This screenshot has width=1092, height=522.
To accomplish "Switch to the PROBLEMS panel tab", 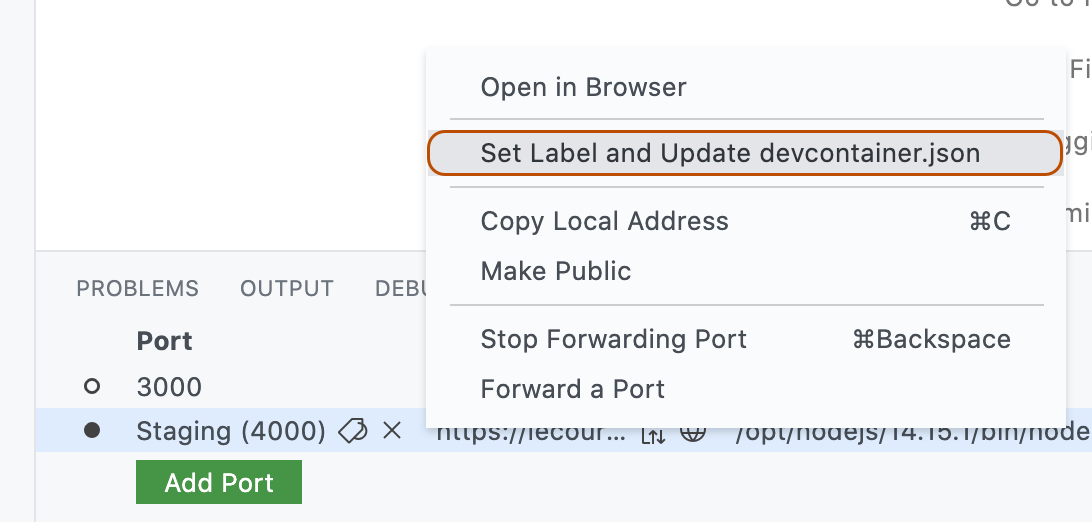I will click(x=137, y=288).
